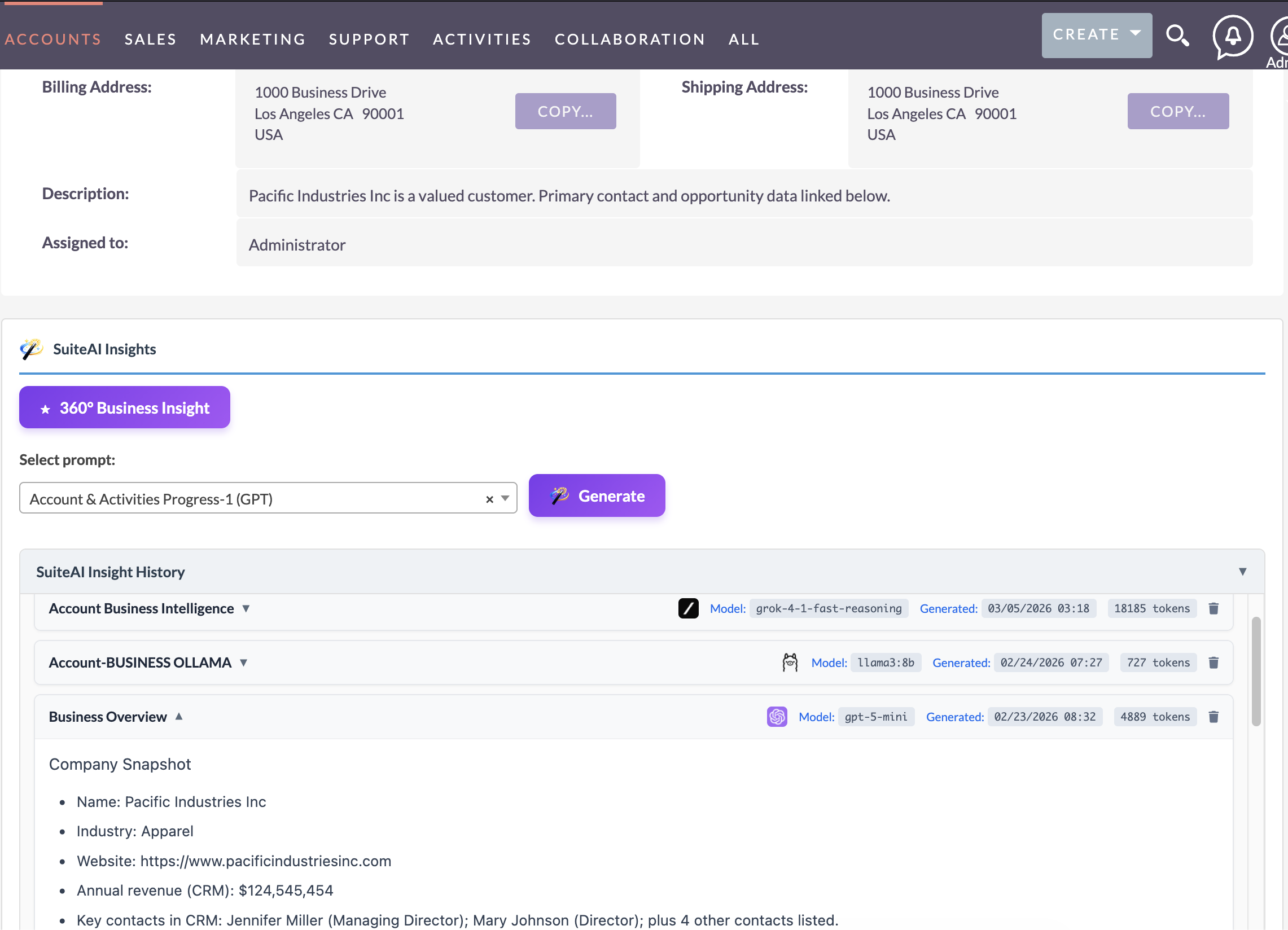The width and height of the screenshot is (1288, 930).
Task: Open the Collaboration menu
Action: tap(630, 38)
